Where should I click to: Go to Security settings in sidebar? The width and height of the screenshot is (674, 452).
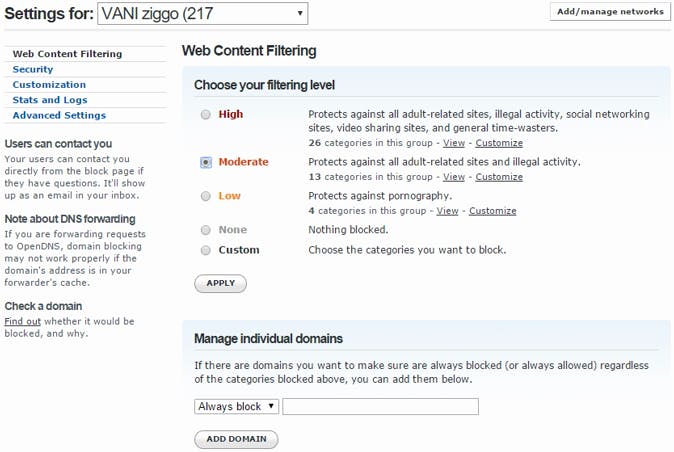tap(33, 70)
